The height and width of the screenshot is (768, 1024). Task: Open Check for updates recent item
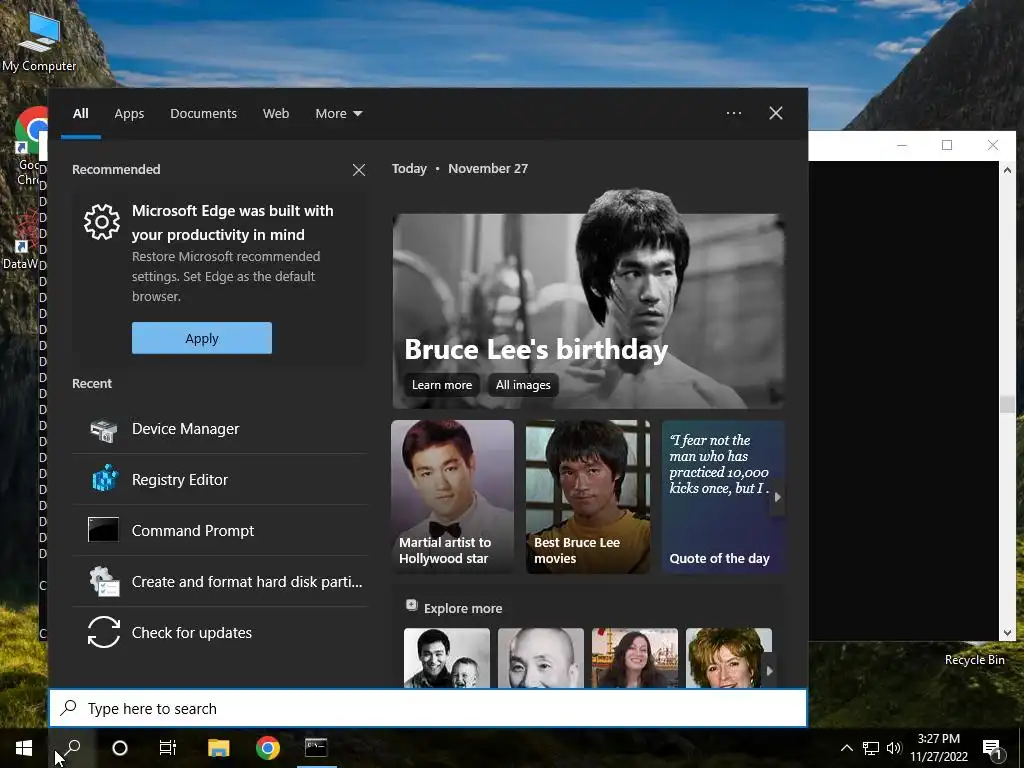pyautogui.click(x=219, y=633)
